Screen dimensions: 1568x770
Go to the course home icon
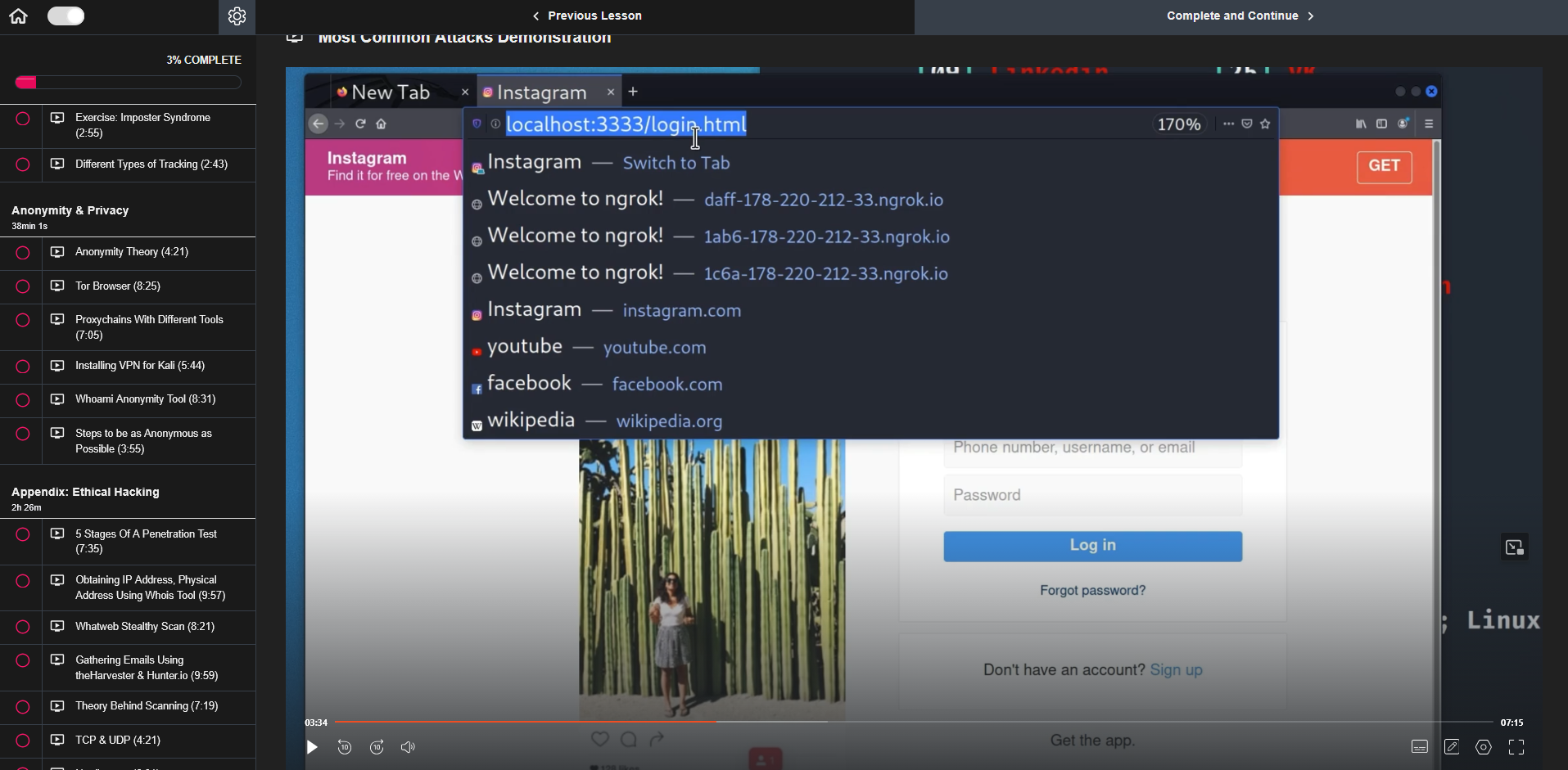(18, 16)
